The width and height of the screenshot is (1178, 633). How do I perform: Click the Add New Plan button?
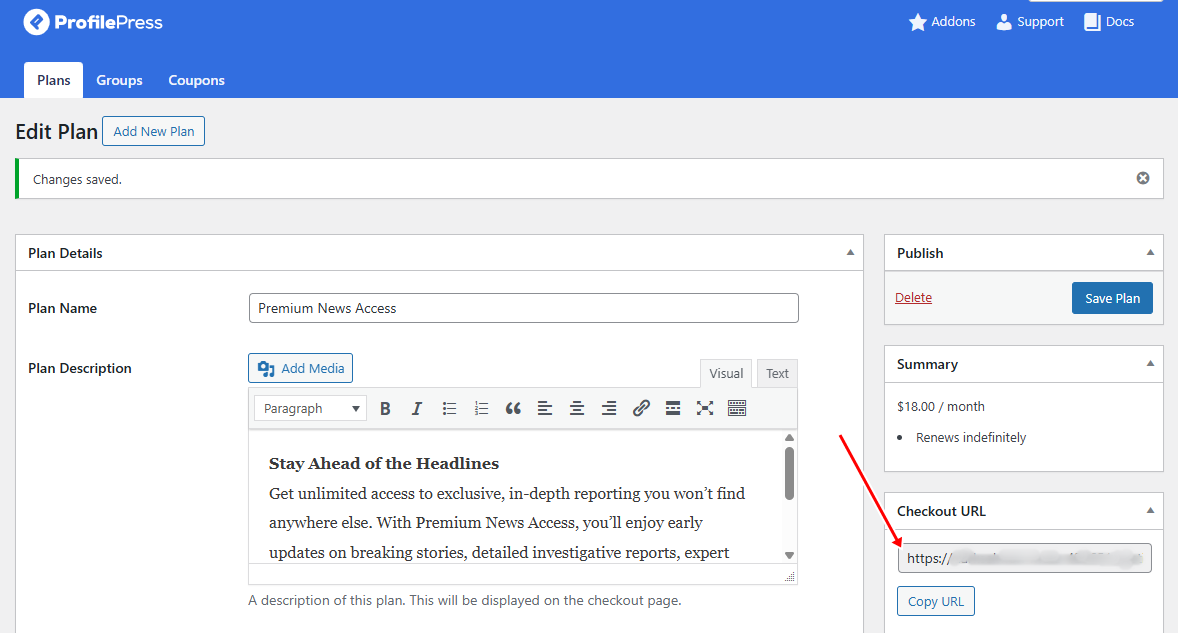[153, 131]
